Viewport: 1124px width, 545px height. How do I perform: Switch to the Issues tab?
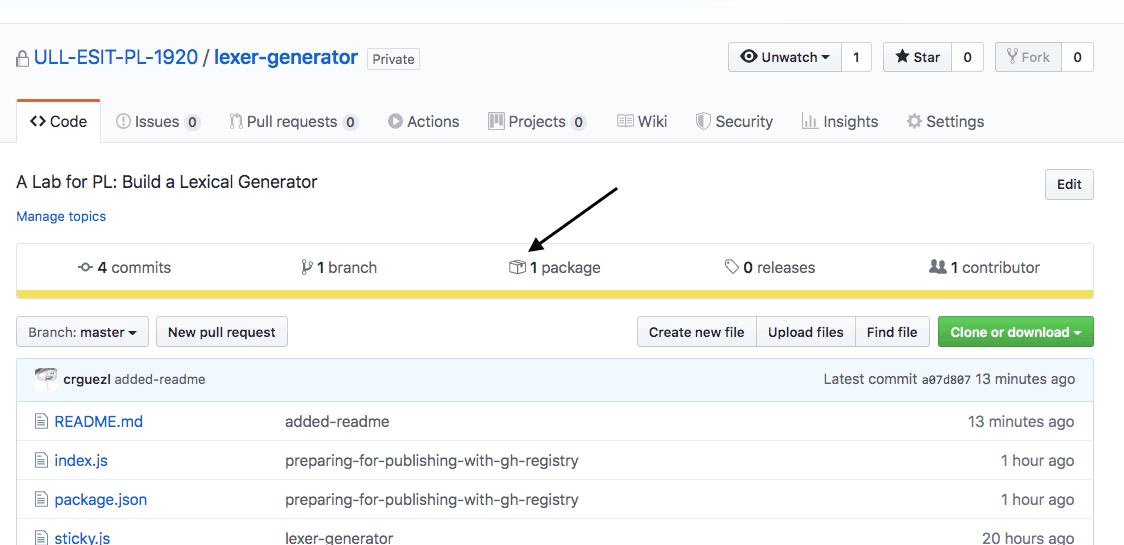coord(157,121)
